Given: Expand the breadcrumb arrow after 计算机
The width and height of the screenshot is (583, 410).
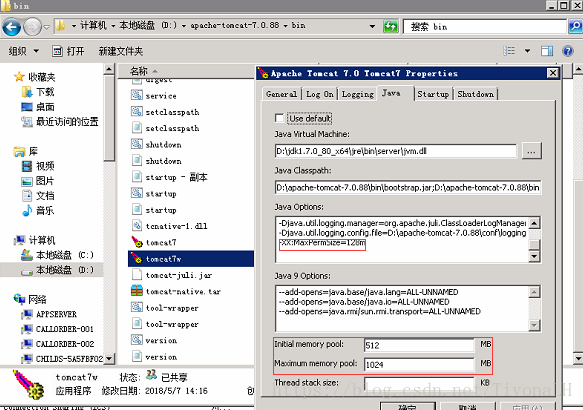Looking at the screenshot, I should click(x=113, y=26).
